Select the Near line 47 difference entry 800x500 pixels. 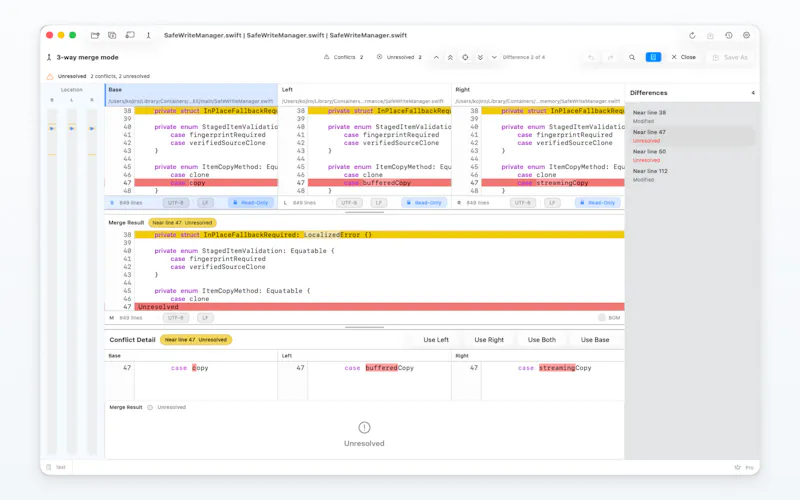(x=691, y=136)
